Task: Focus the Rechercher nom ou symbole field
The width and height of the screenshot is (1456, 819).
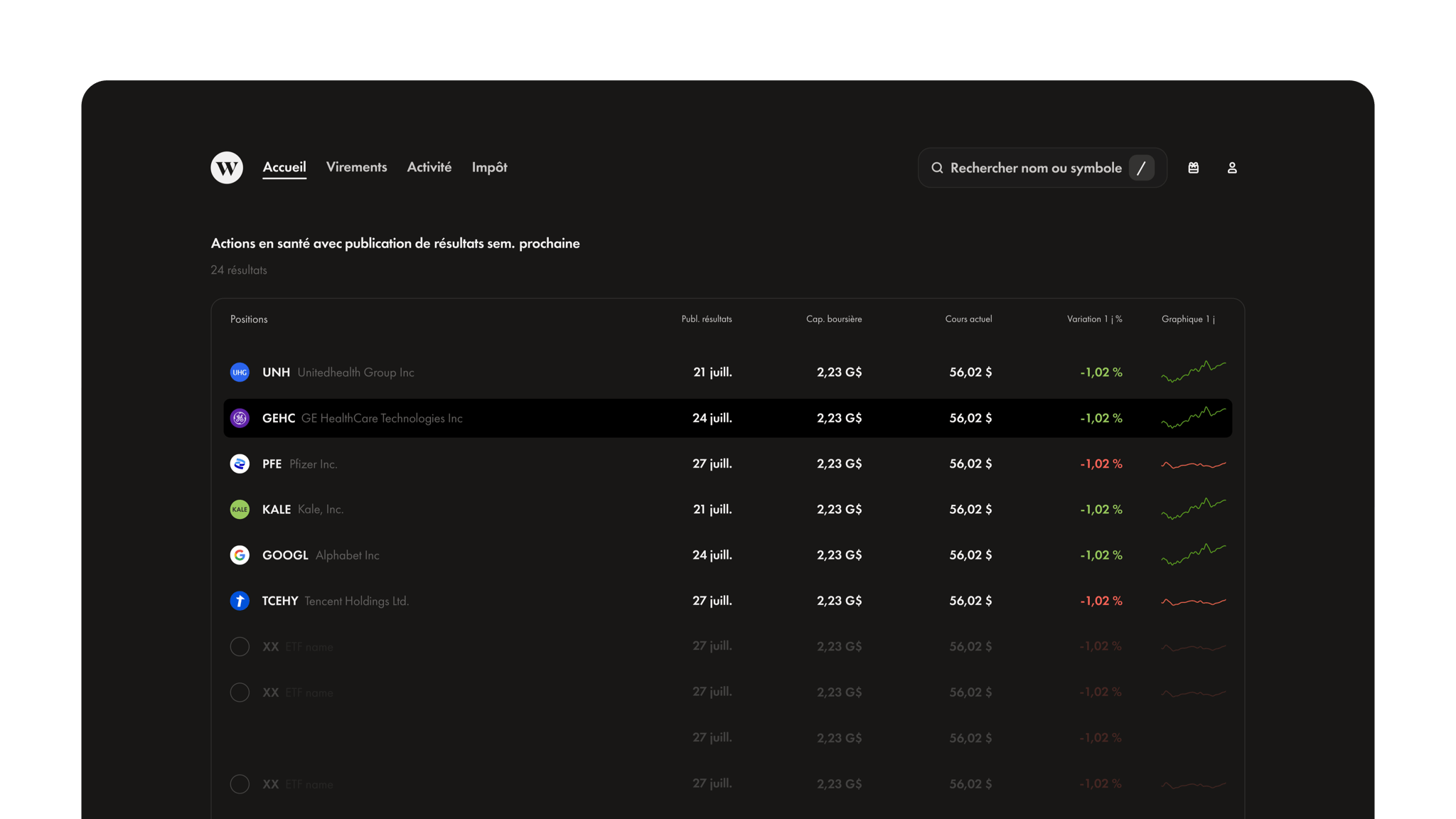Action: tap(1035, 168)
